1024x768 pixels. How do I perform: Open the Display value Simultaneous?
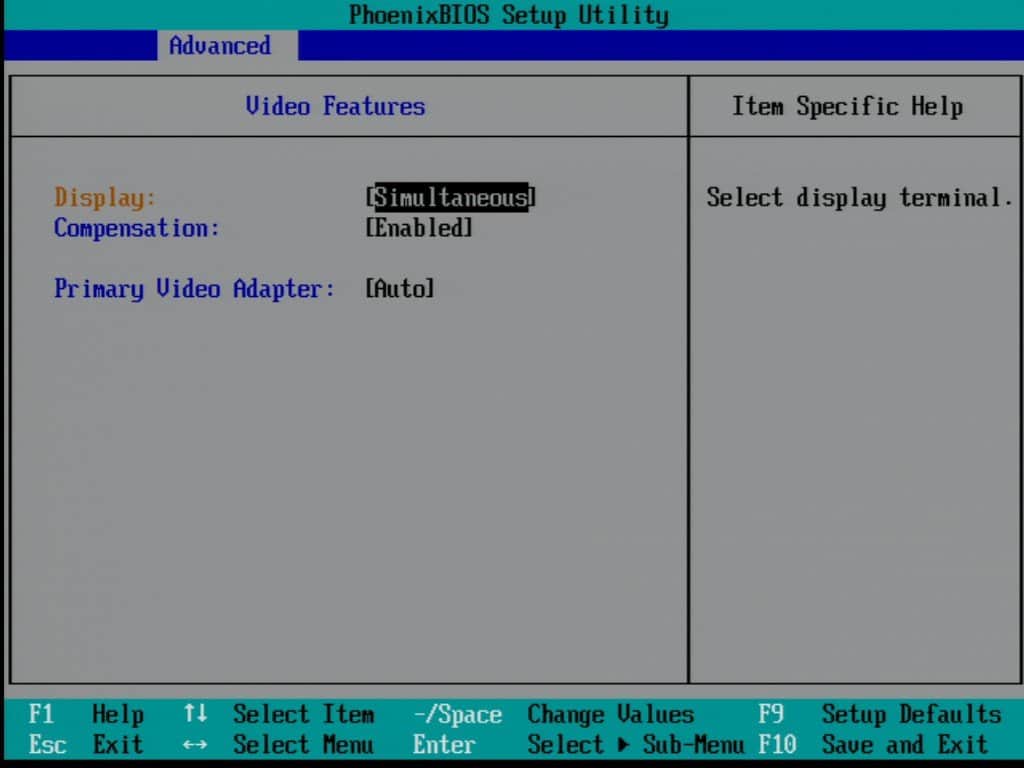tap(451, 197)
